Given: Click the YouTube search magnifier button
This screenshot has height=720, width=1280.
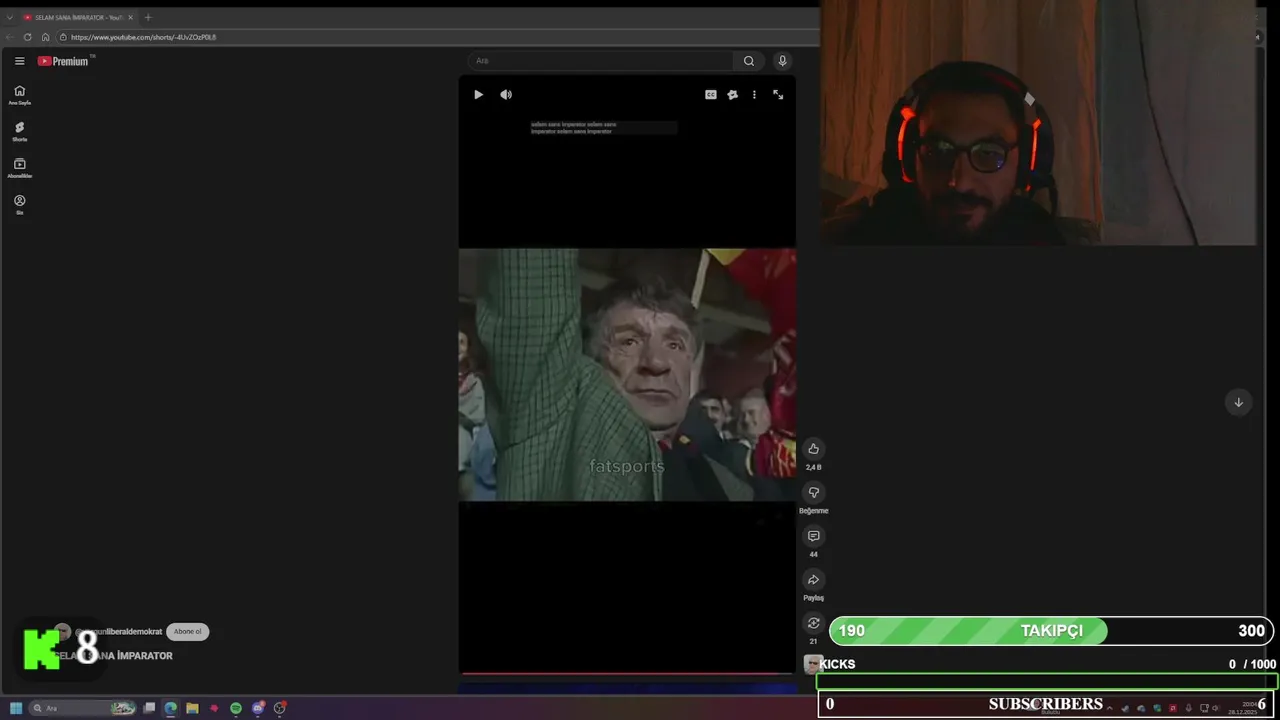Looking at the screenshot, I should [x=749, y=61].
